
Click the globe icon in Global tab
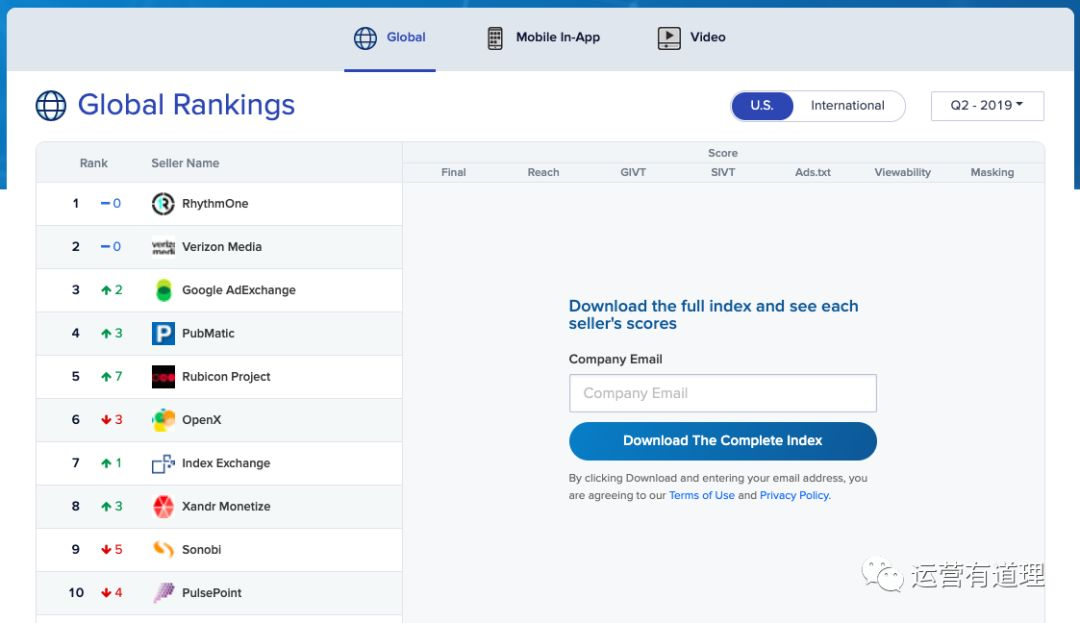[365, 38]
